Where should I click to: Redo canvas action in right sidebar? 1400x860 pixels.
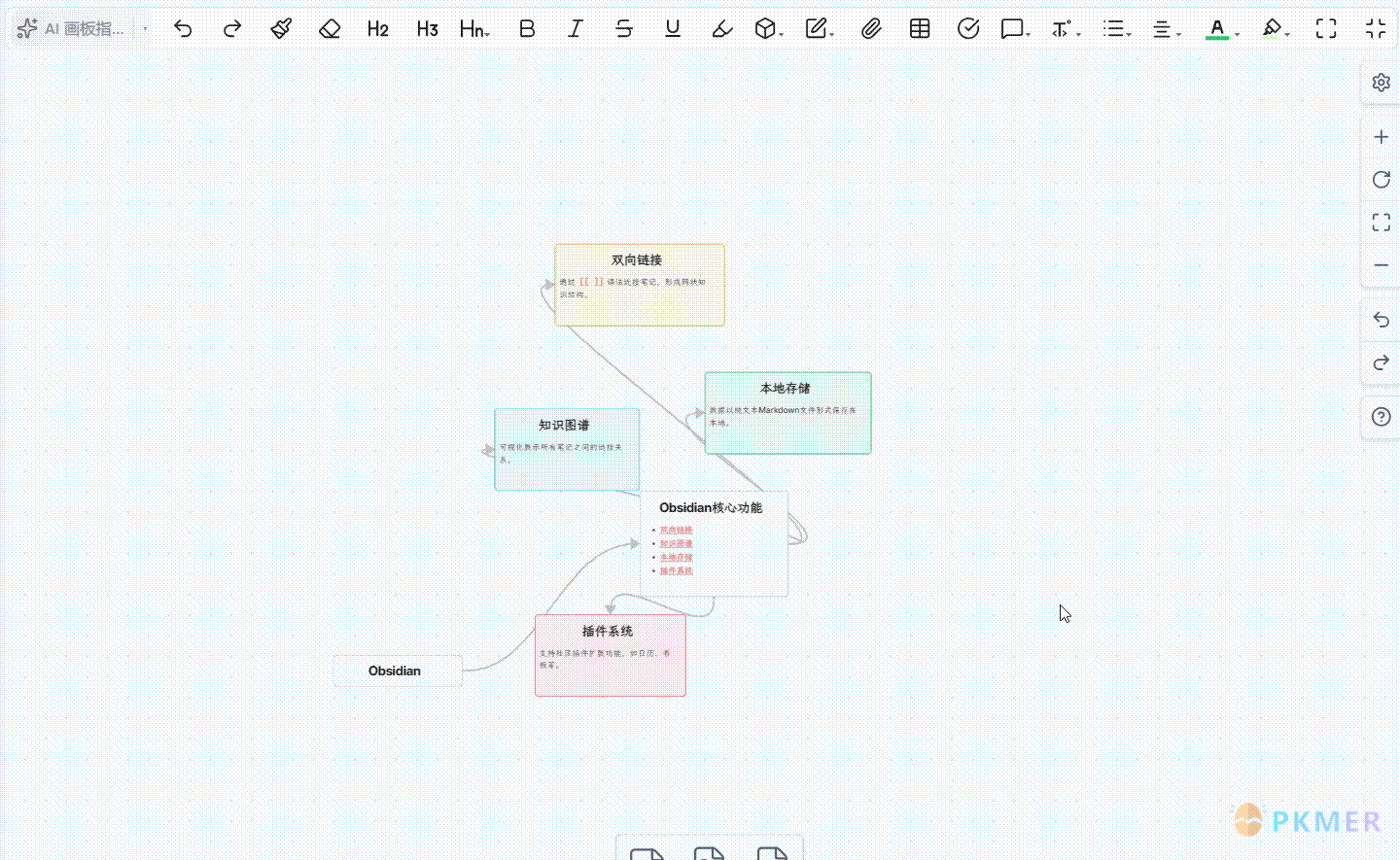[x=1381, y=362]
